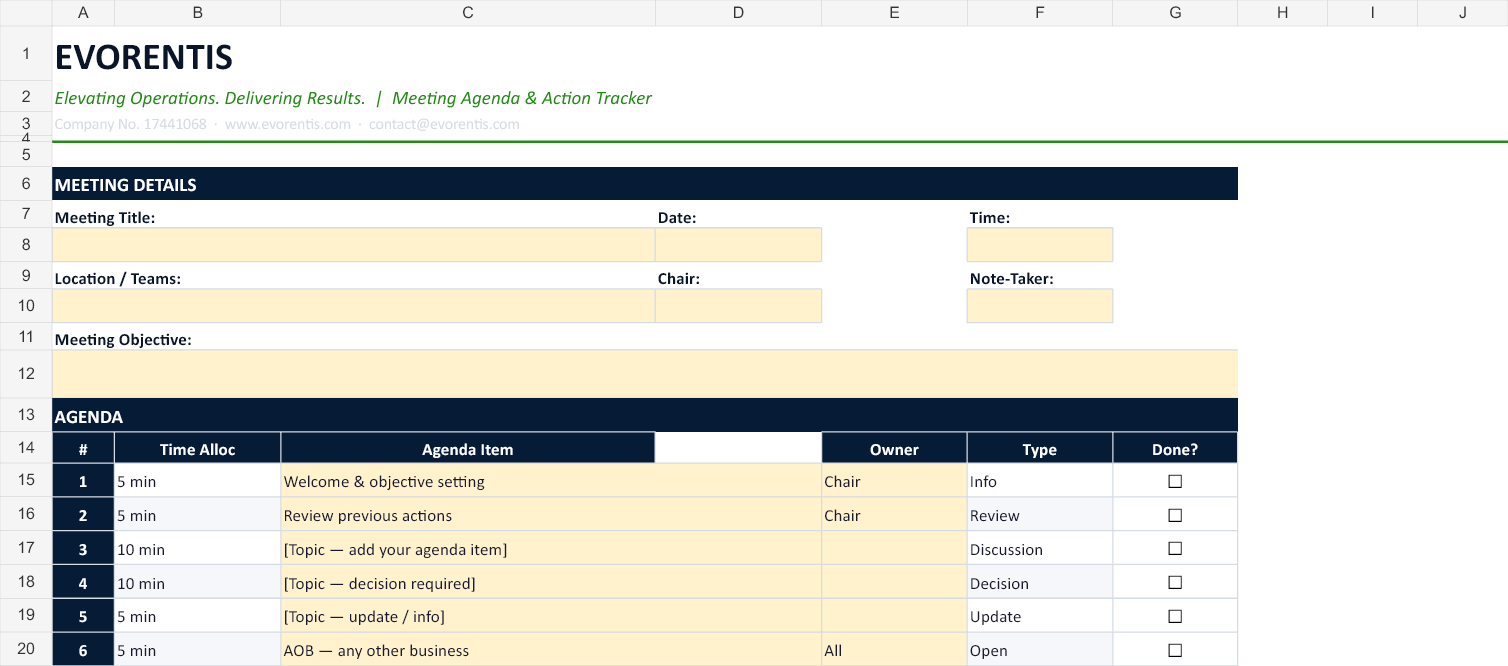Click the 'Info' type cell
1508x666 pixels.
click(x=1039, y=481)
